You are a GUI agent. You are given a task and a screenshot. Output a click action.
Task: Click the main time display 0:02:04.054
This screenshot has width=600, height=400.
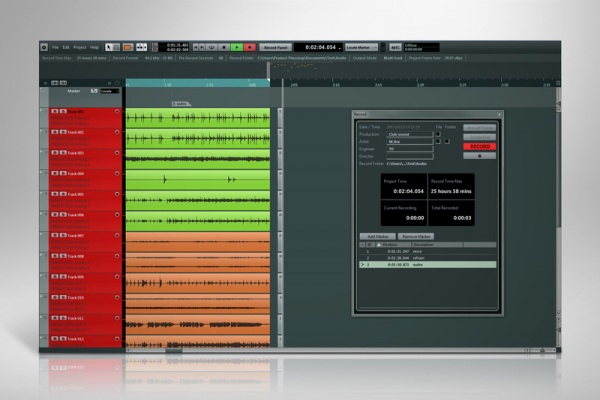pos(321,47)
